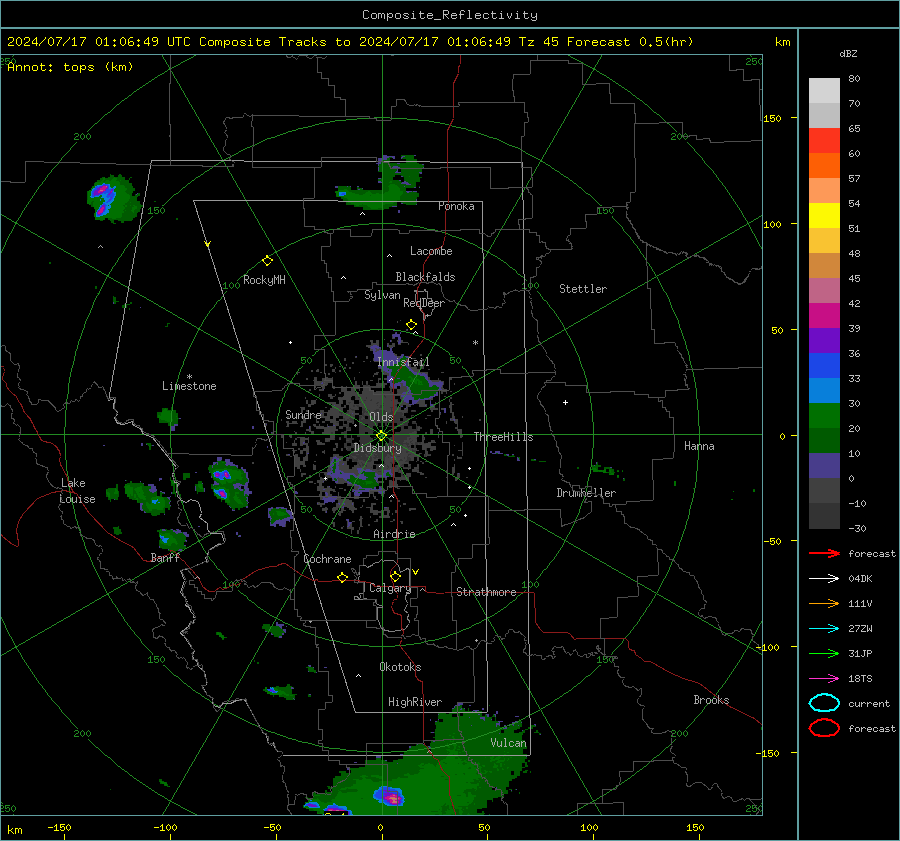Viewport: 900px width, 841px height.
Task: Click the 18TS legend label
Action: [860, 679]
